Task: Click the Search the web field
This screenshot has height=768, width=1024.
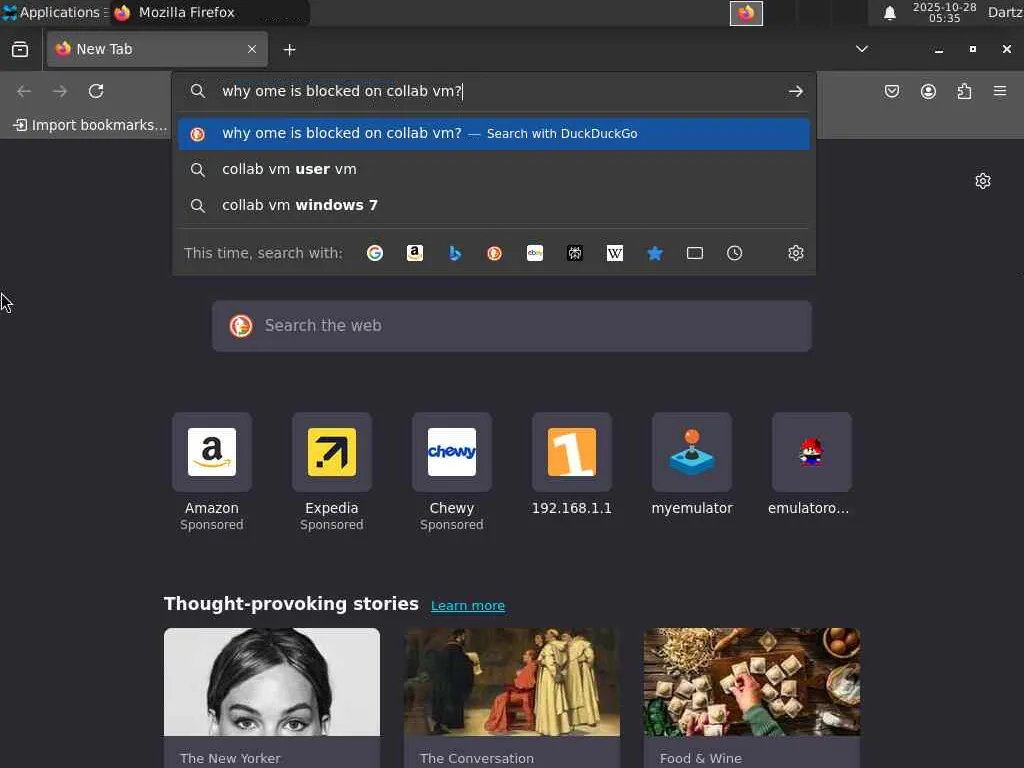Action: (x=512, y=326)
